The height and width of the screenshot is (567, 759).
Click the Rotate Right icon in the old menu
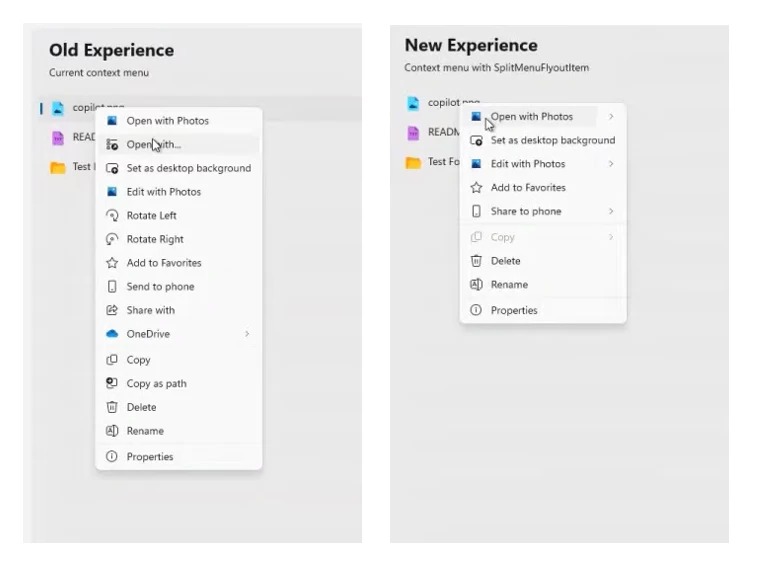coord(113,239)
